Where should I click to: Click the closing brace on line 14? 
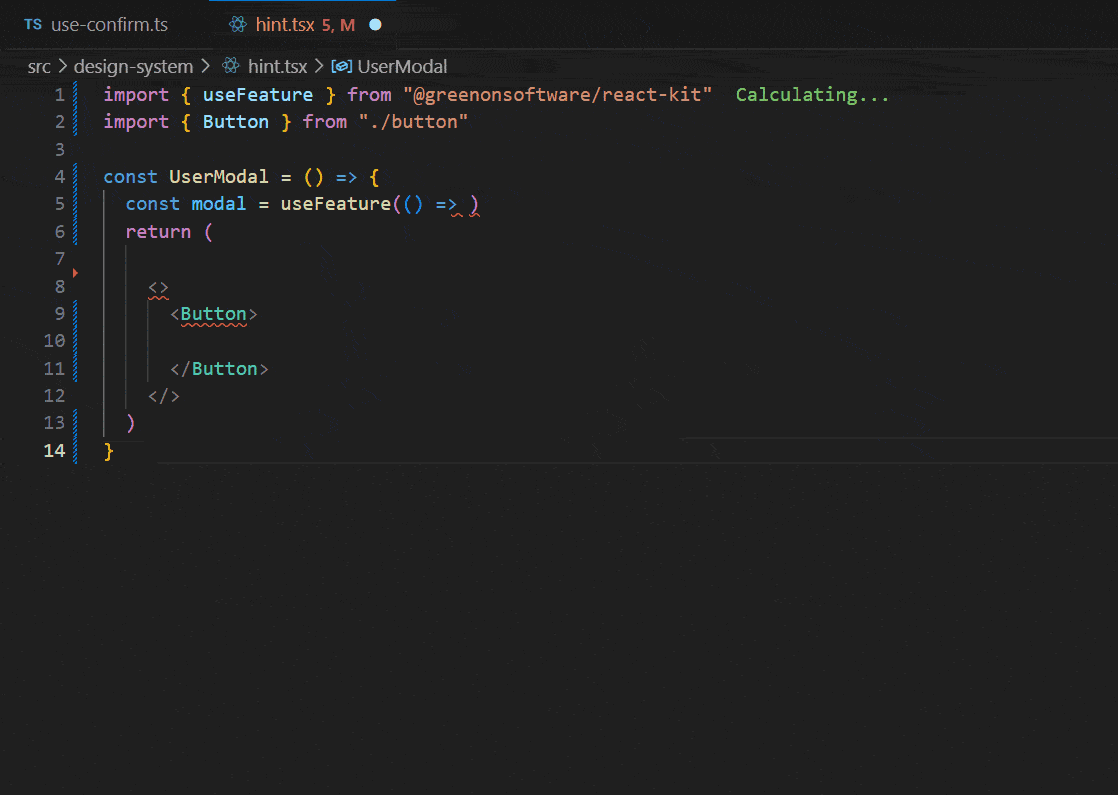click(108, 451)
